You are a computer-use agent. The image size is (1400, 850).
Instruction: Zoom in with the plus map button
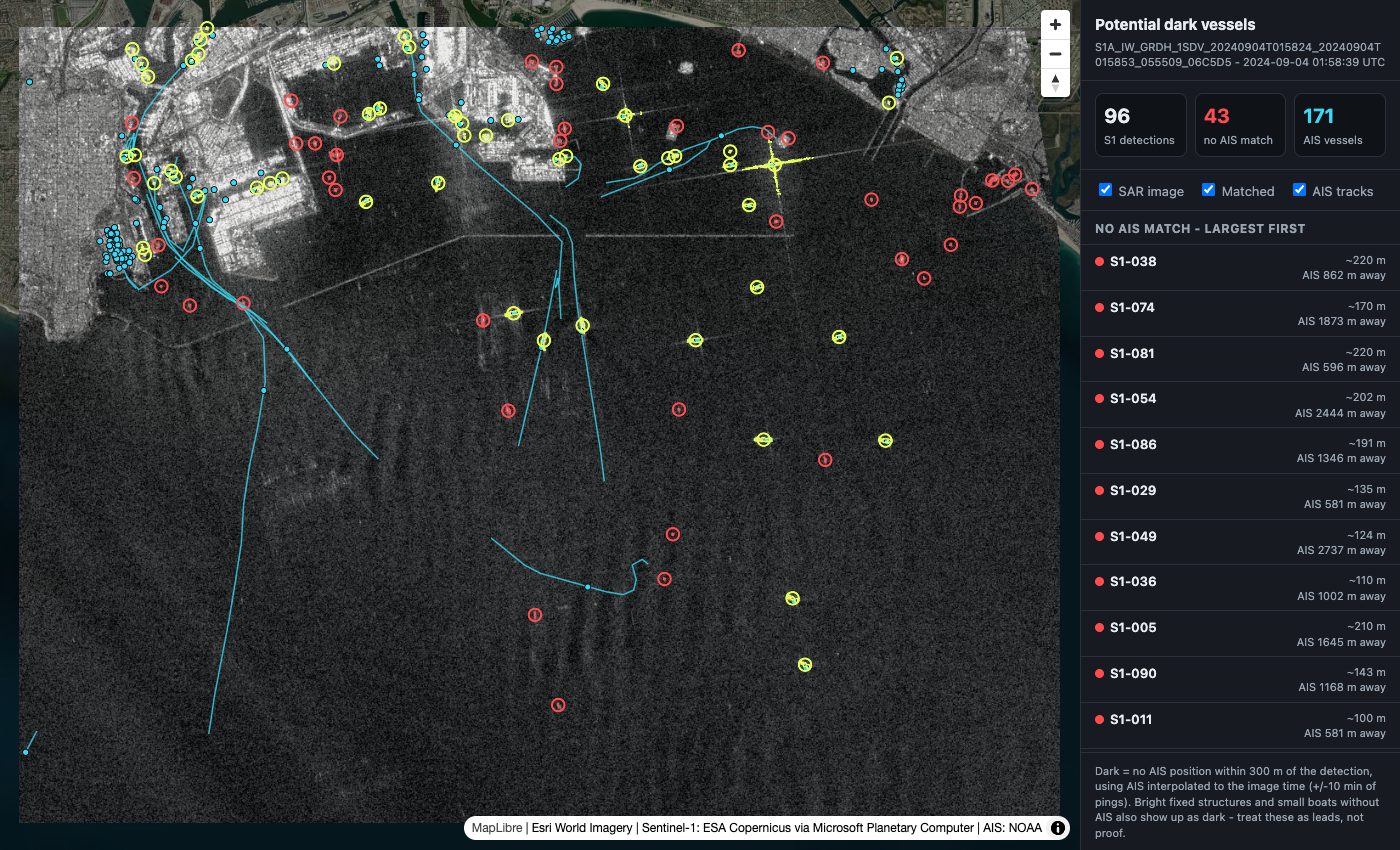point(1055,25)
